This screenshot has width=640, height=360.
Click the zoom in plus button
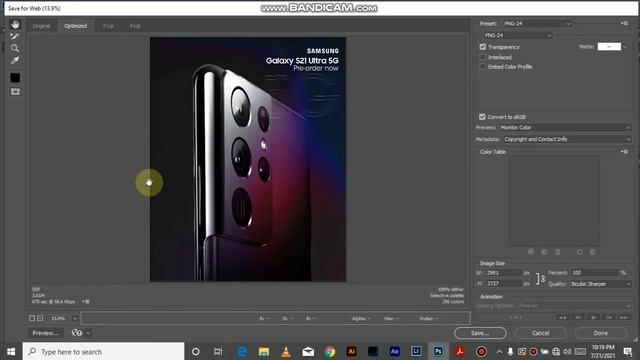pos(40,318)
